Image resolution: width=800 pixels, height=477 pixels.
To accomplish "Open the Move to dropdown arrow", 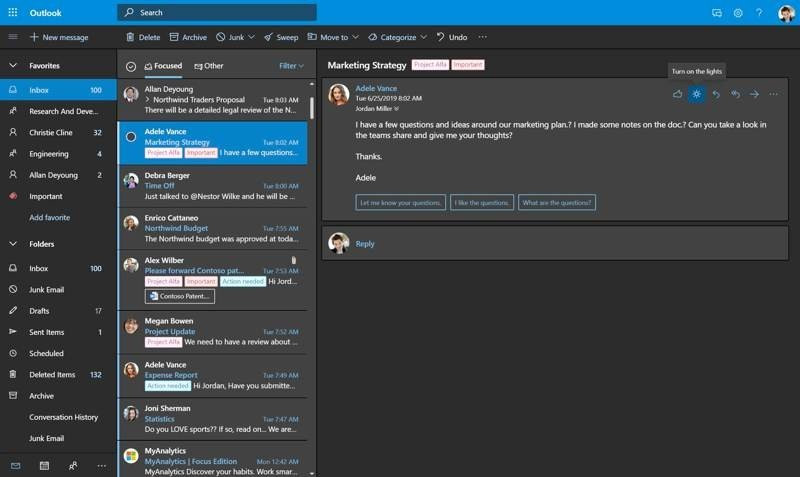I will 355,37.
